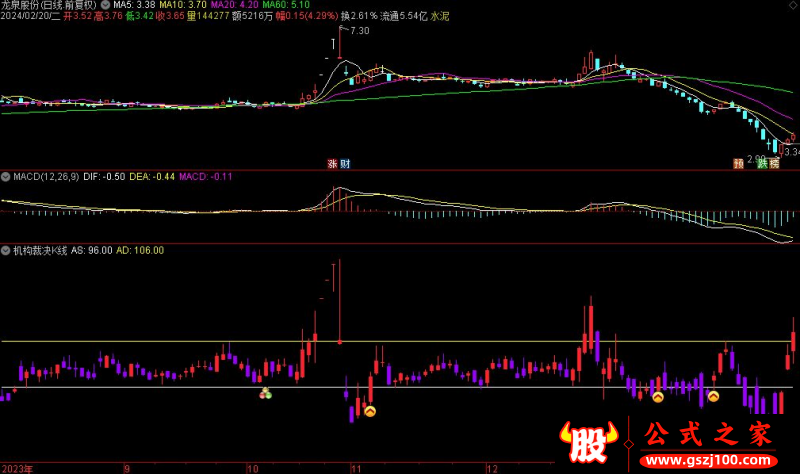Click the month 10 timeline marker
Viewport: 800px width, 474px height.
pyautogui.click(x=253, y=469)
